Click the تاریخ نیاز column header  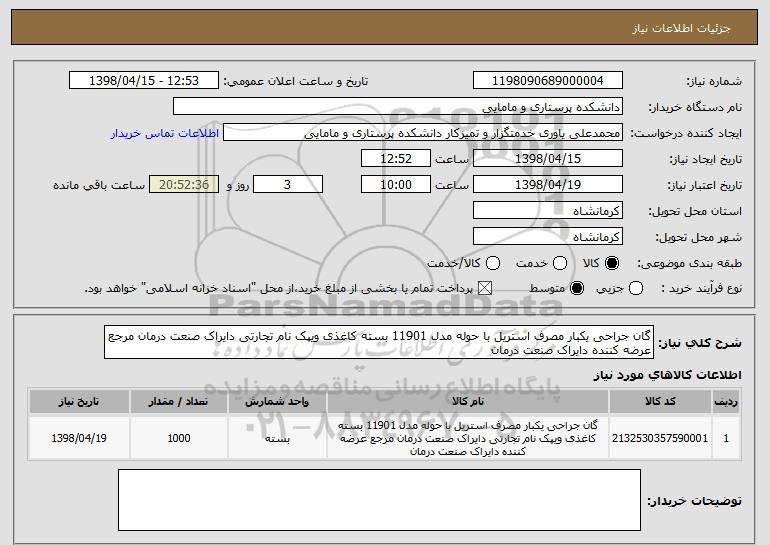click(x=79, y=402)
